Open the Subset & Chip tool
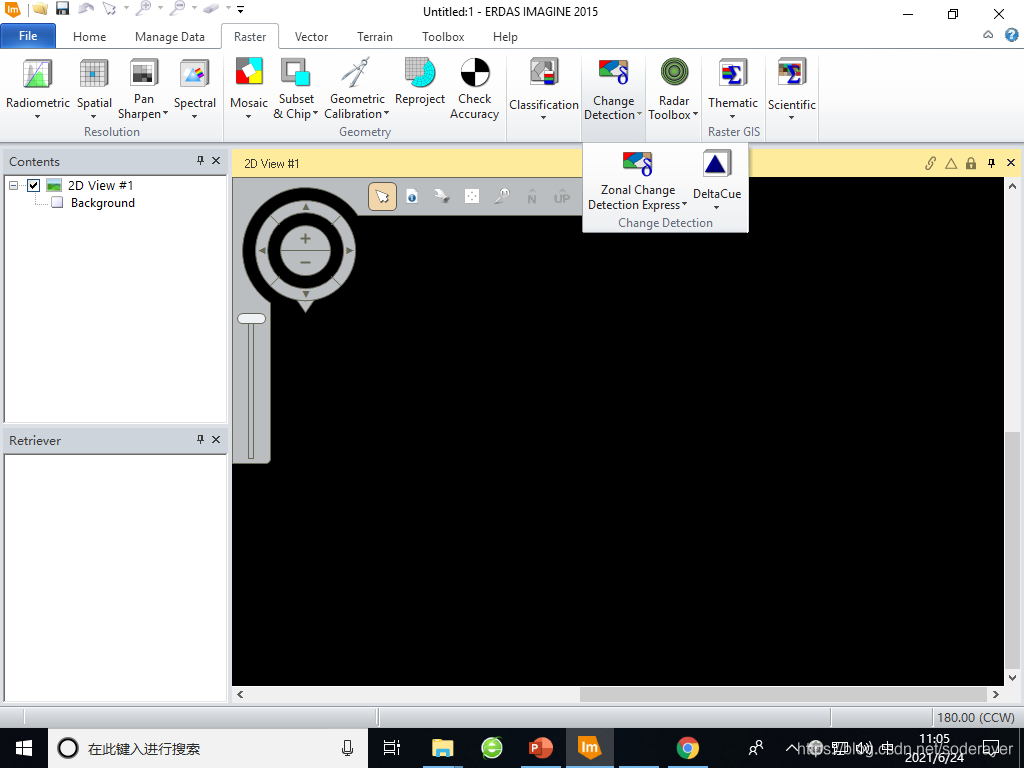Image resolution: width=1024 pixels, height=768 pixels. (x=296, y=88)
